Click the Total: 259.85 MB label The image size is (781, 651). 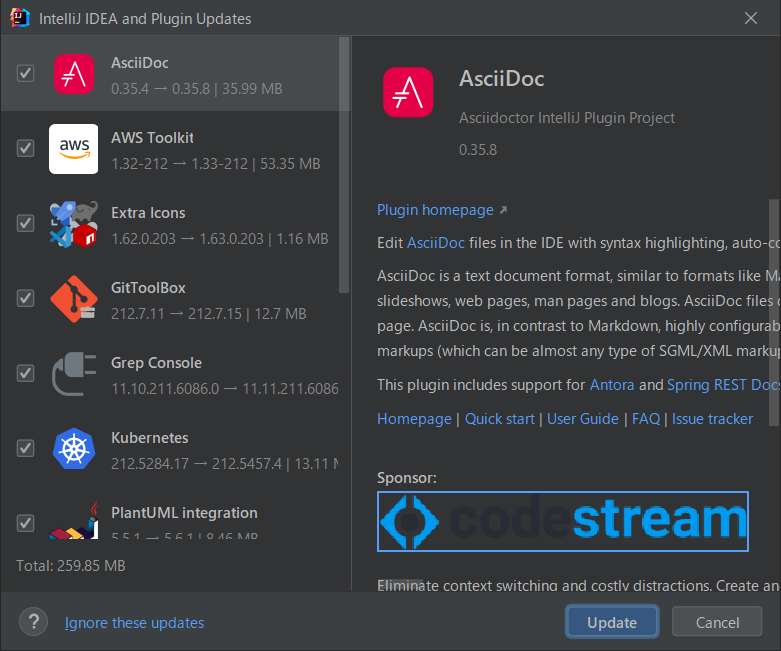coord(71,566)
